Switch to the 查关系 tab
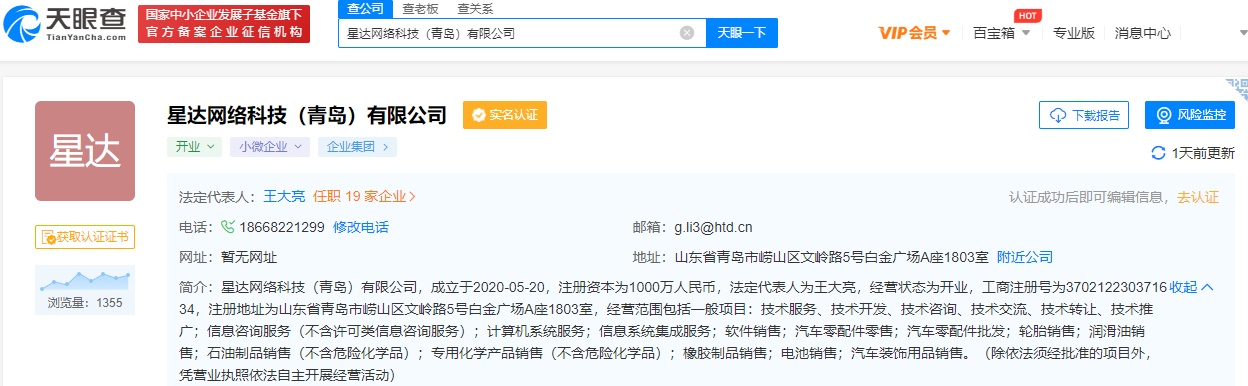Viewport: 1248px width, 386px height. click(x=475, y=9)
